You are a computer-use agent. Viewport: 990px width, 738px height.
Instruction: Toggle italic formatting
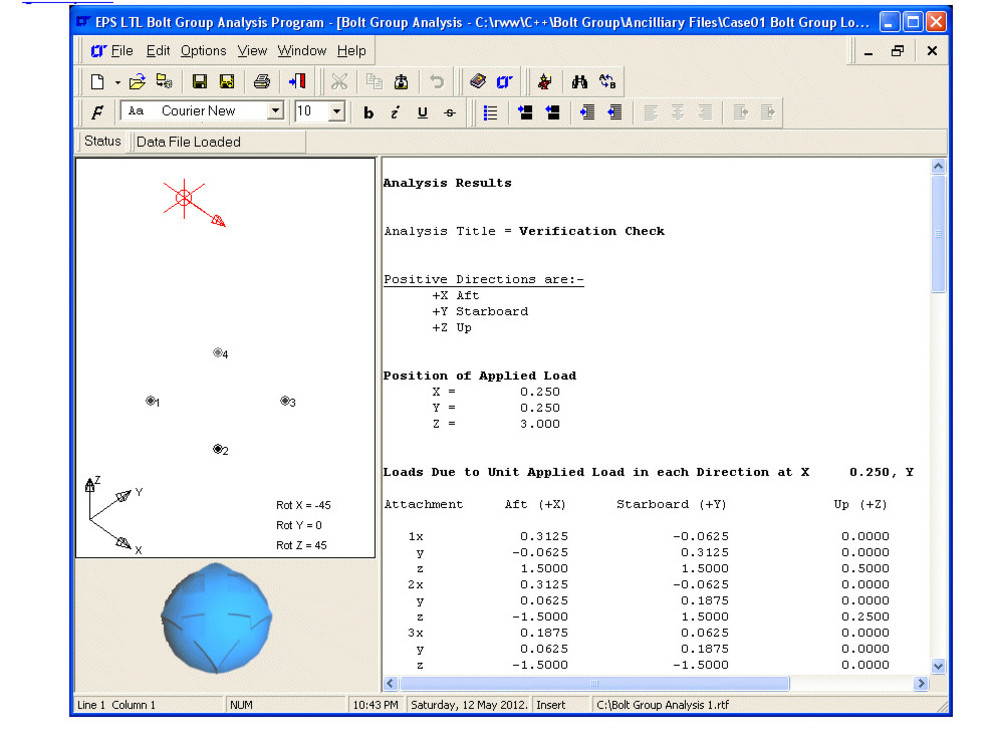[395, 112]
